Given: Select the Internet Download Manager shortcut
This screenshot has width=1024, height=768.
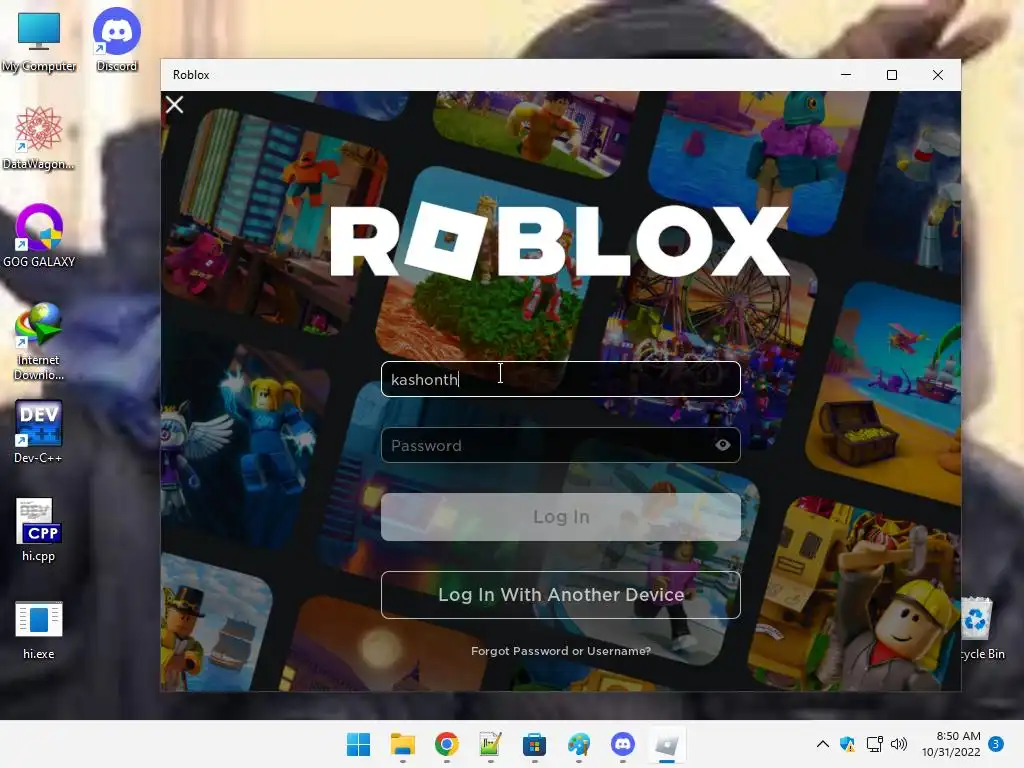Looking at the screenshot, I should click(x=39, y=342).
